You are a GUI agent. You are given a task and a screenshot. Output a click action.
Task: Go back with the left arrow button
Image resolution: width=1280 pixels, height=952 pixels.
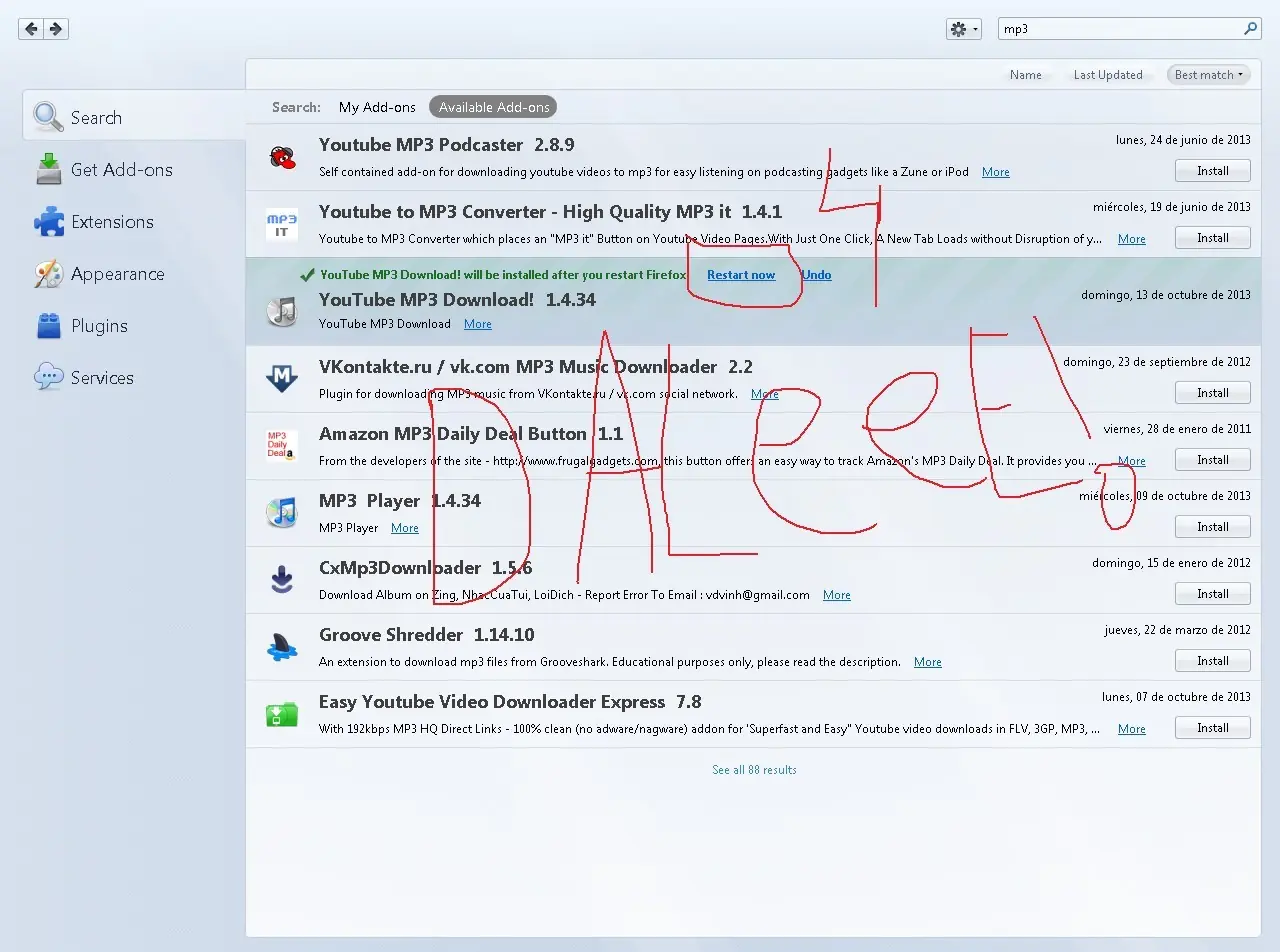(x=31, y=29)
